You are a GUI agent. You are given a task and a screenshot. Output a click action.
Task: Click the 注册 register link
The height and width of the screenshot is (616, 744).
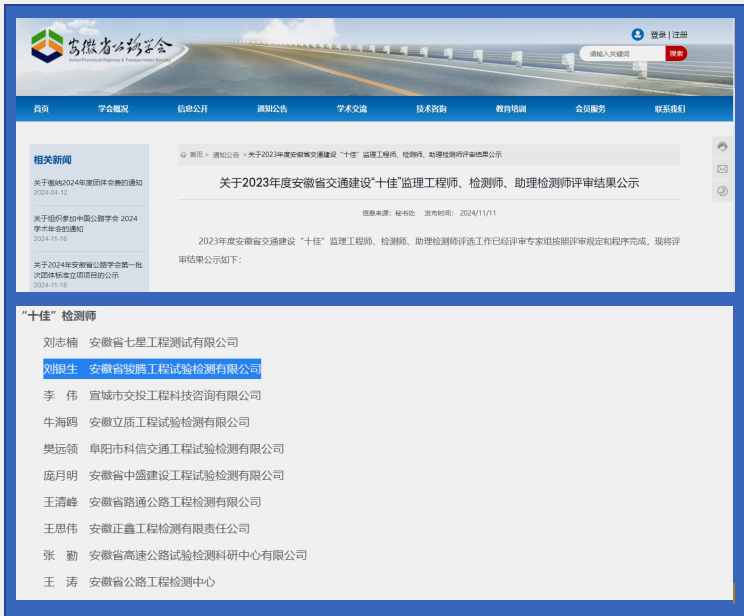(x=680, y=35)
